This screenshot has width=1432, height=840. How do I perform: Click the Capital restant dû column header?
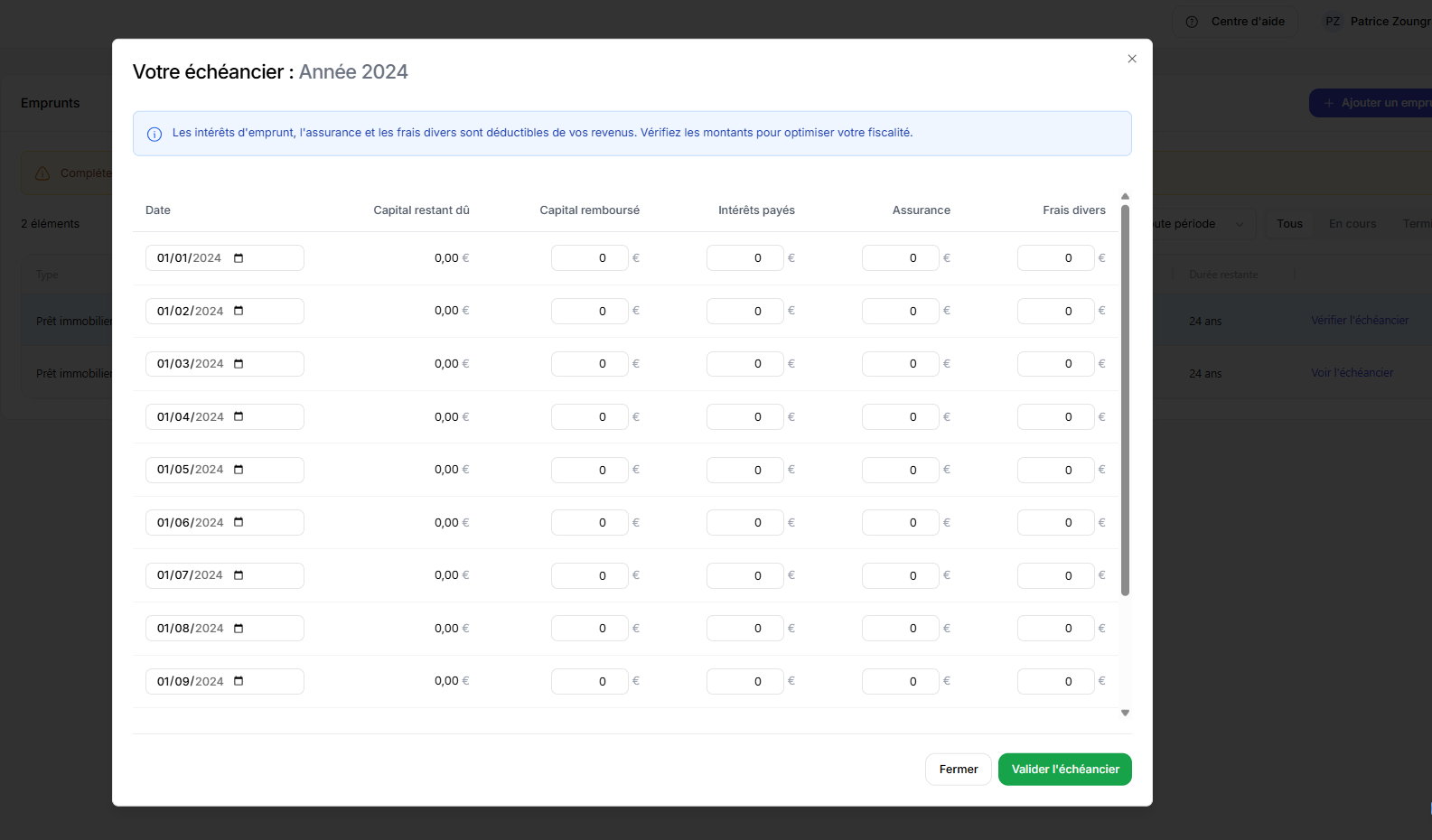[x=421, y=210]
